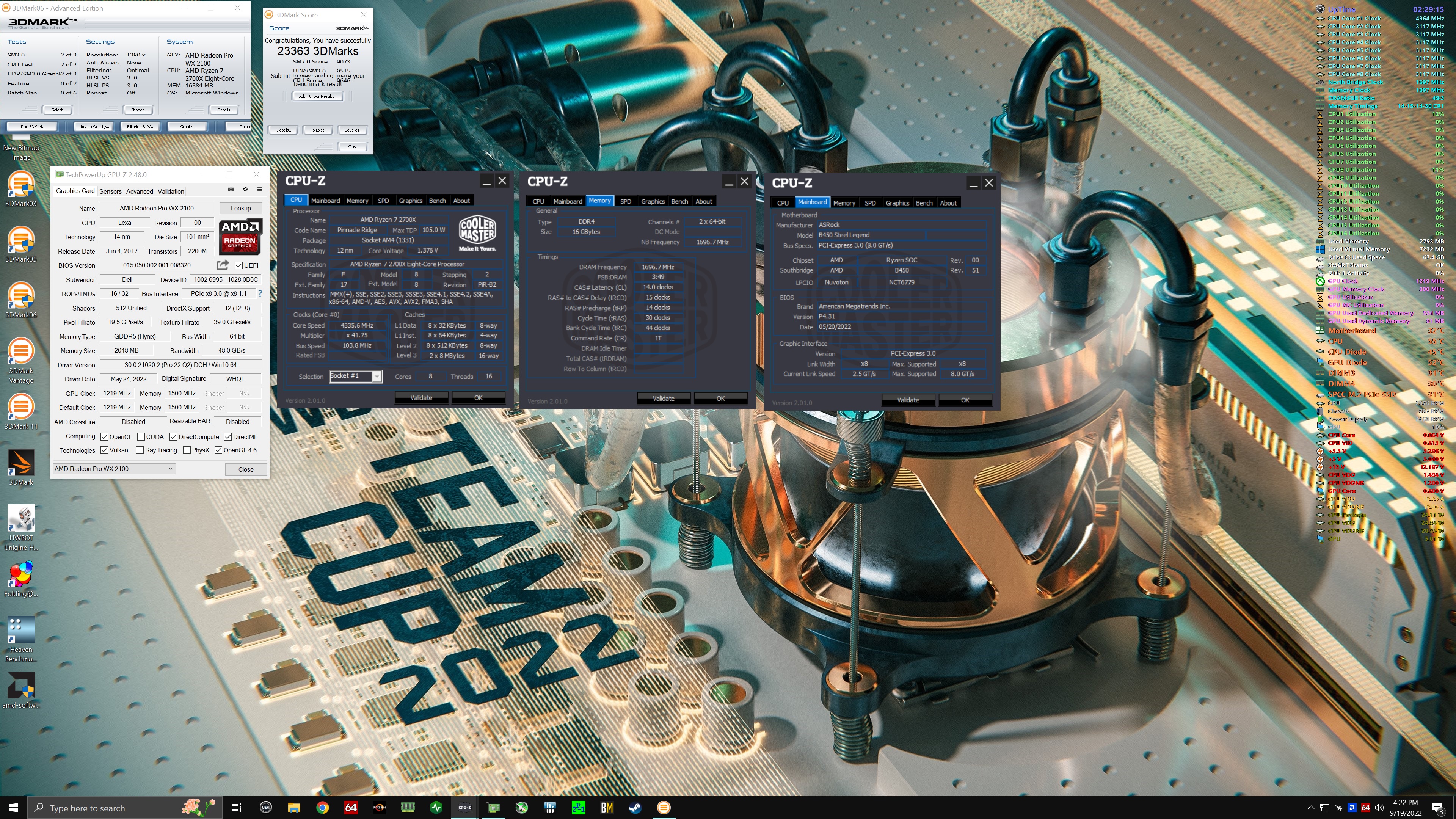Open About tab in right CPU-Z window
The width and height of the screenshot is (1456, 819).
pos(948,203)
